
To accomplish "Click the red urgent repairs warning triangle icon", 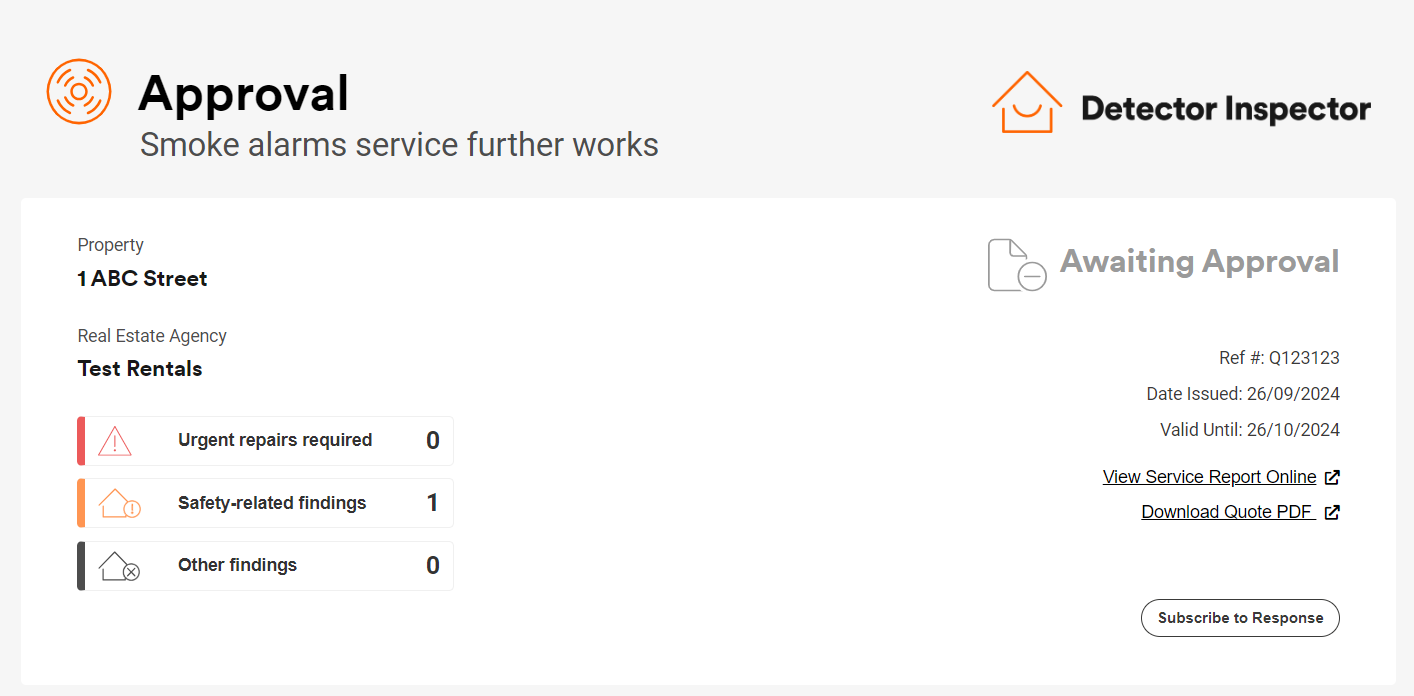I will tap(115, 440).
